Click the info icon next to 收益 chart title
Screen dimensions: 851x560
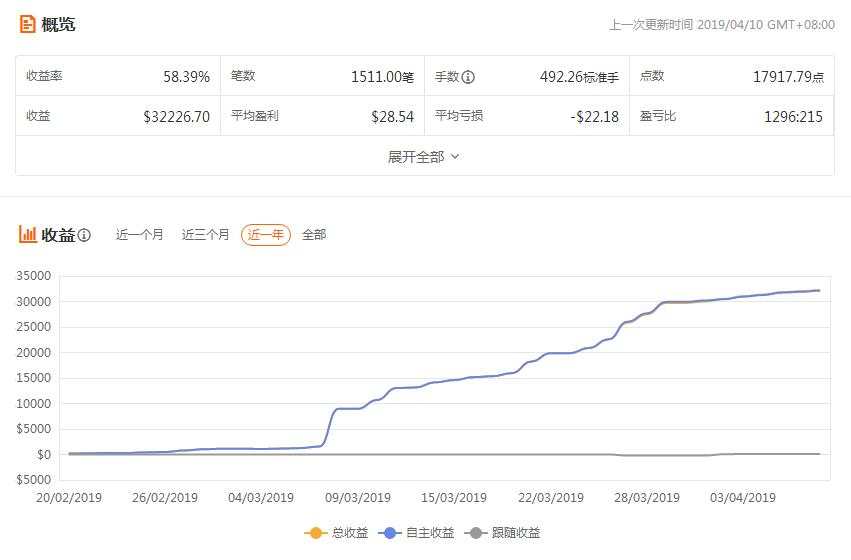tap(84, 235)
